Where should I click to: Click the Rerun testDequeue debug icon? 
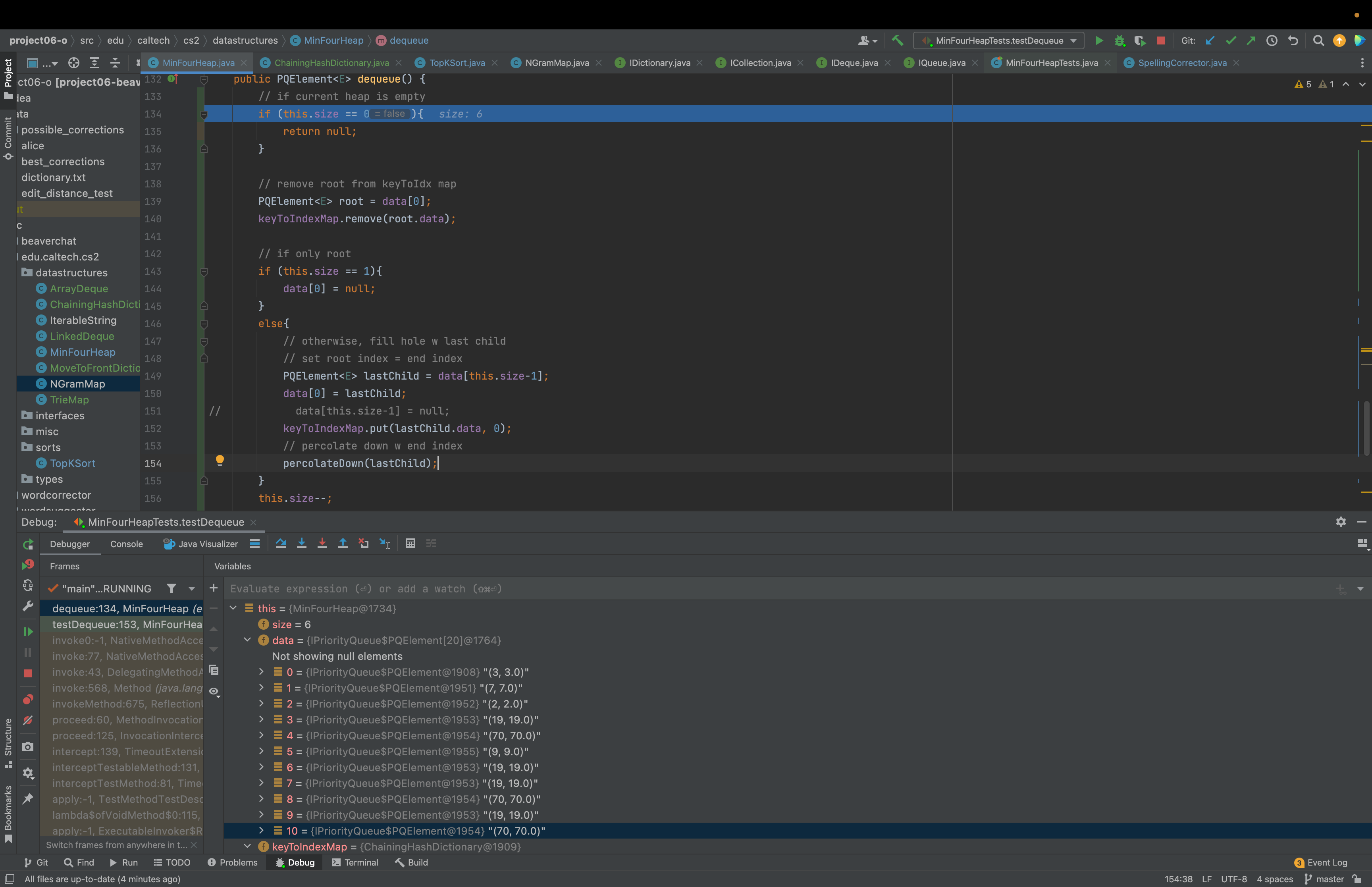28,544
